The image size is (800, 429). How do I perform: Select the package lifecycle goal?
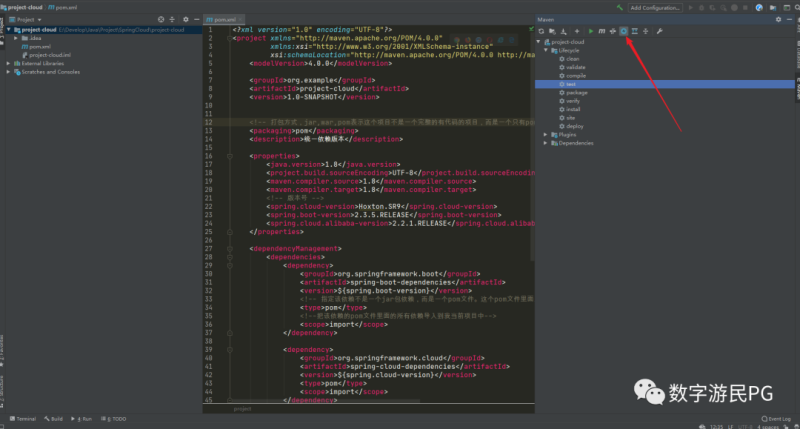click(575, 92)
